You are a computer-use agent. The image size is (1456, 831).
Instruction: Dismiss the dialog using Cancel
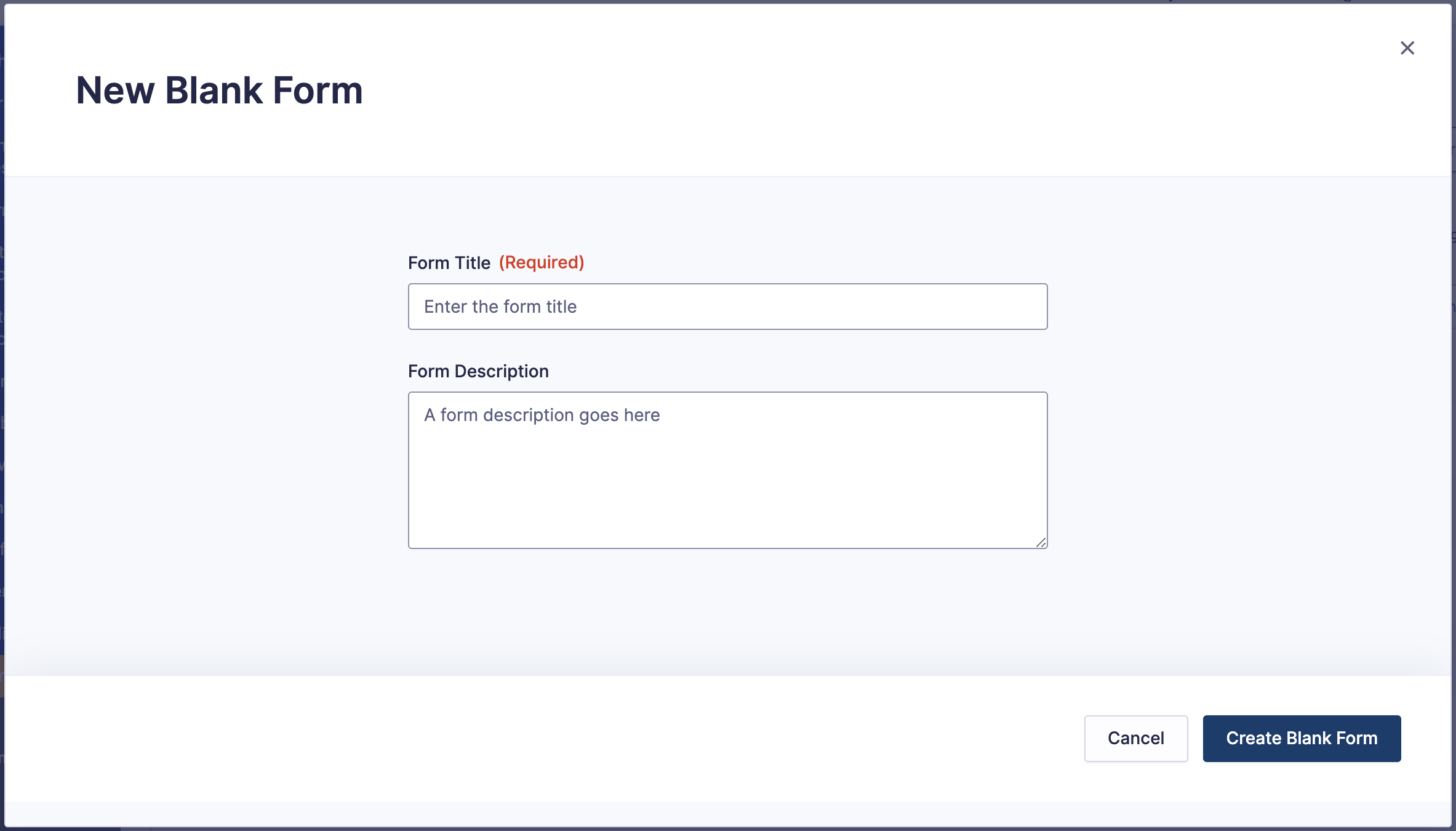1135,738
